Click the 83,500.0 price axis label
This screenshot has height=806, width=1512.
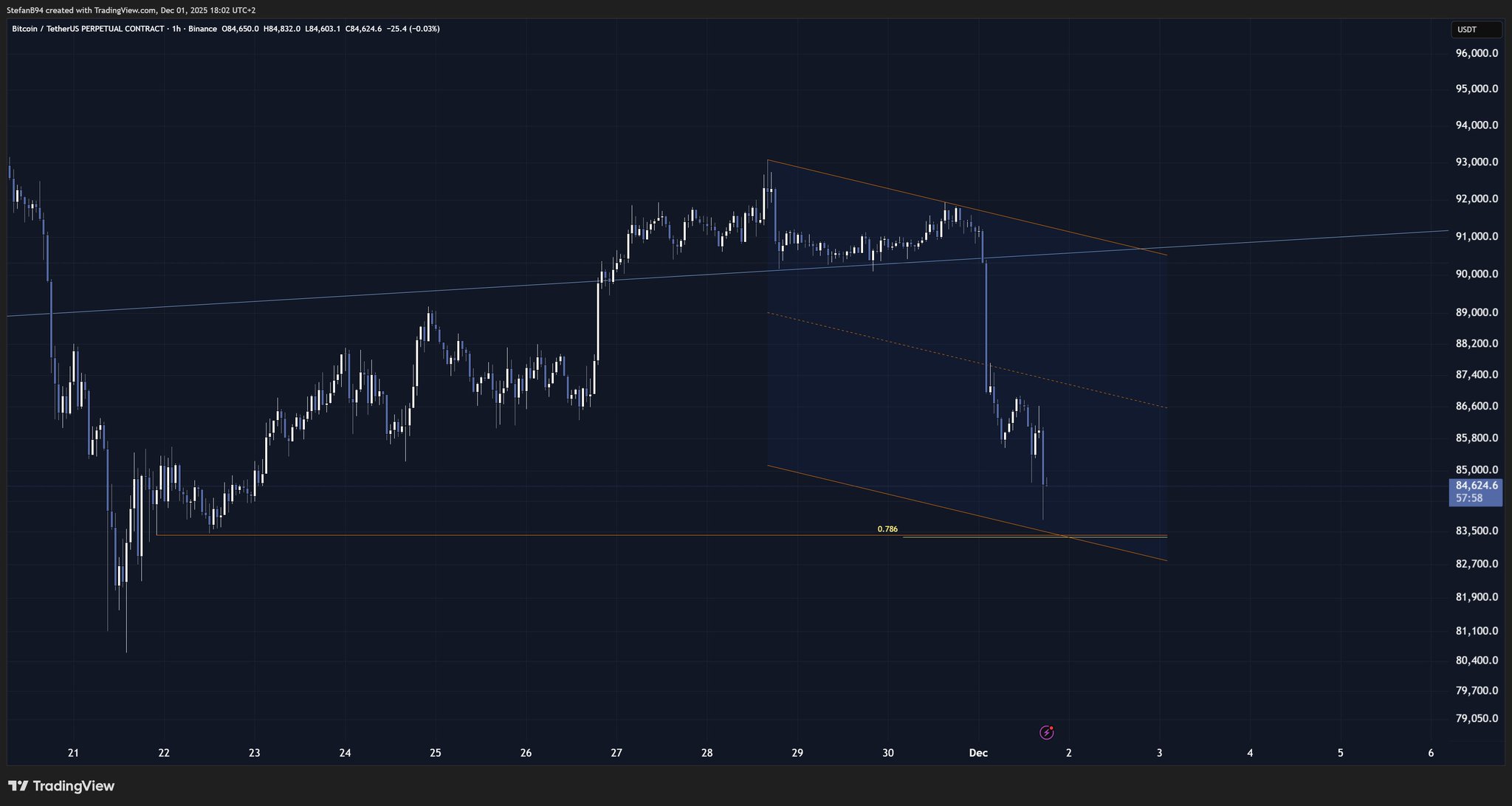point(1477,531)
